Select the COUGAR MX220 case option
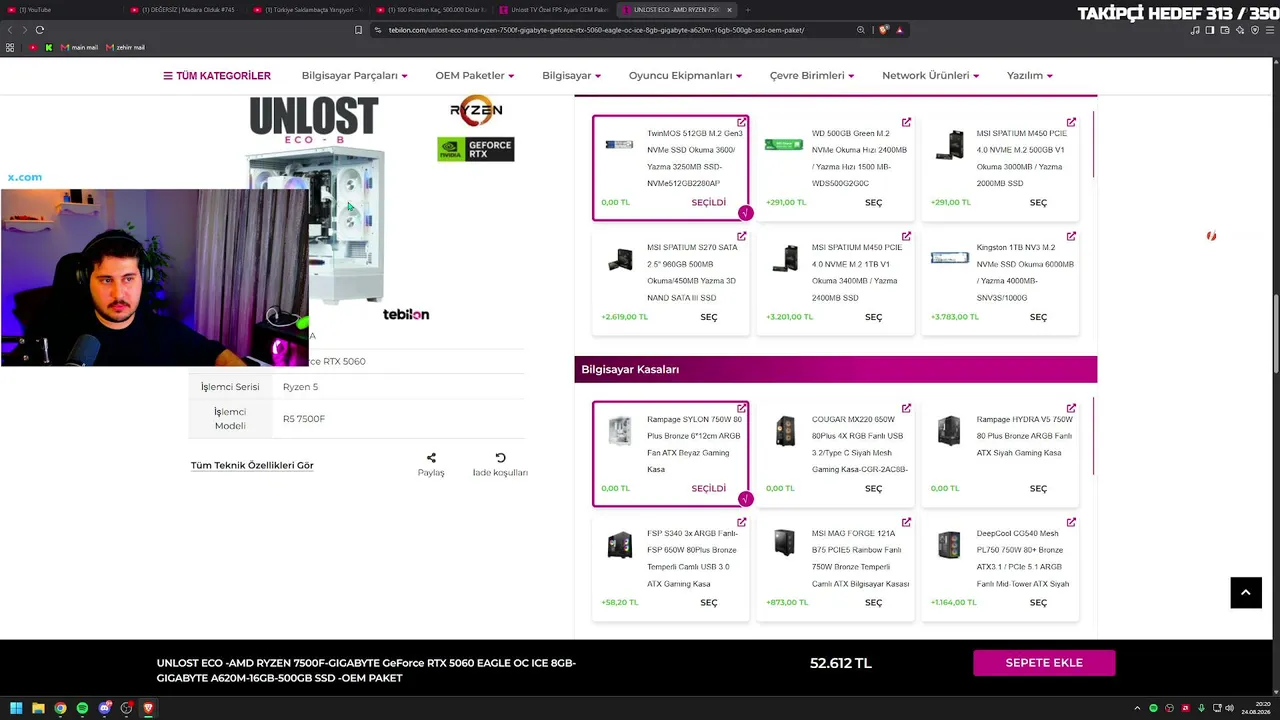Image resolution: width=1280 pixels, height=720 pixels. pos(873,489)
